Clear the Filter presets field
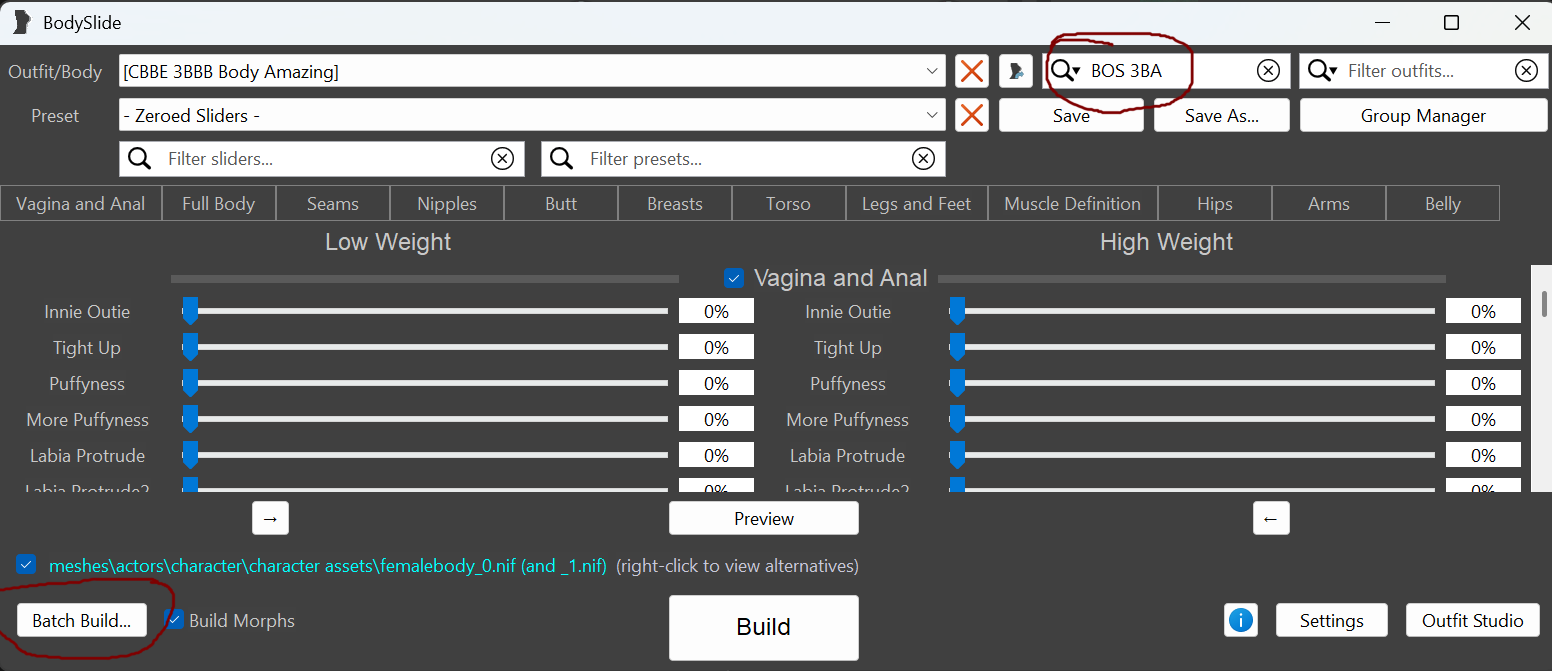Viewport: 1552px width, 671px height. pos(924,159)
